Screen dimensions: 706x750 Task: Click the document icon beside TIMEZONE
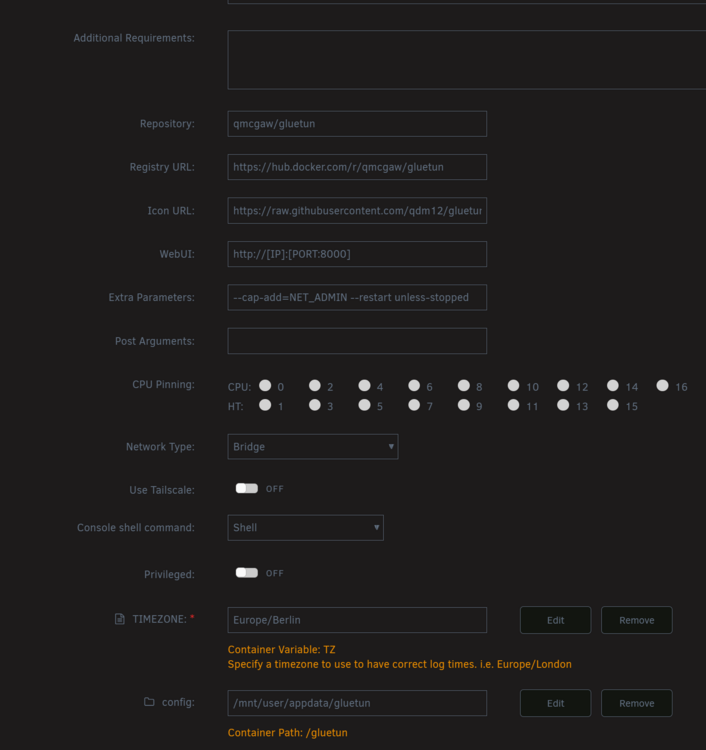120,619
